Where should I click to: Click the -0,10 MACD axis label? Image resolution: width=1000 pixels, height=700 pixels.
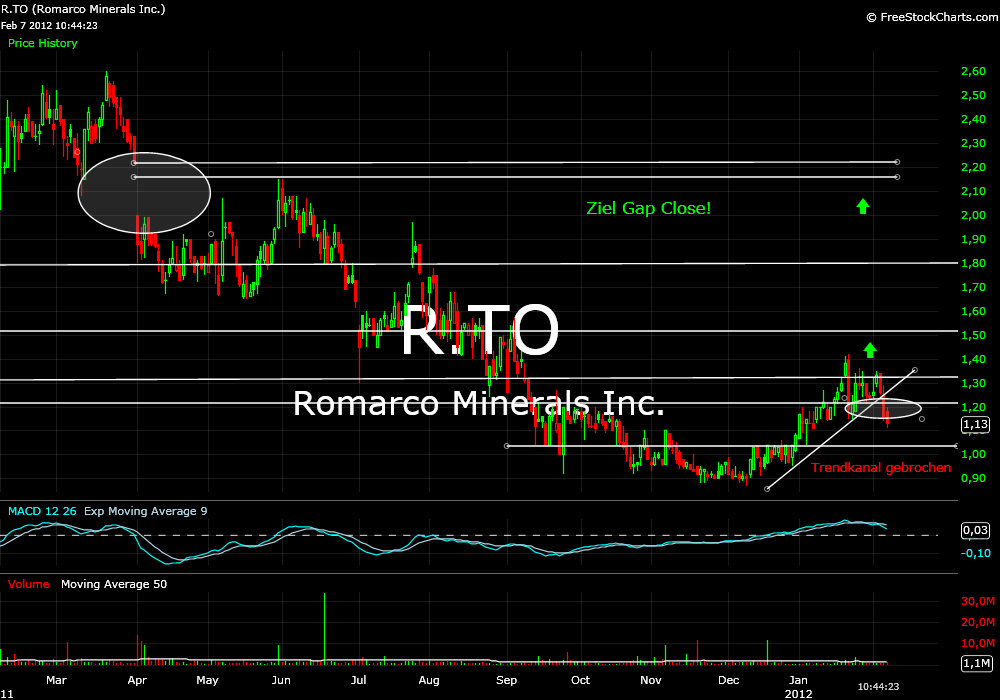(x=976, y=553)
